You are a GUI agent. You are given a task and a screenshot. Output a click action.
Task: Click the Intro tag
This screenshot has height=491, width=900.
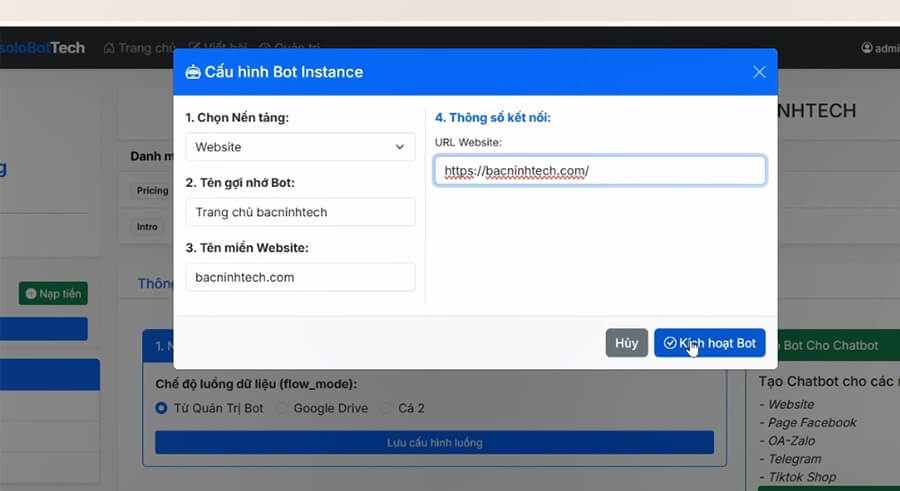(x=147, y=227)
